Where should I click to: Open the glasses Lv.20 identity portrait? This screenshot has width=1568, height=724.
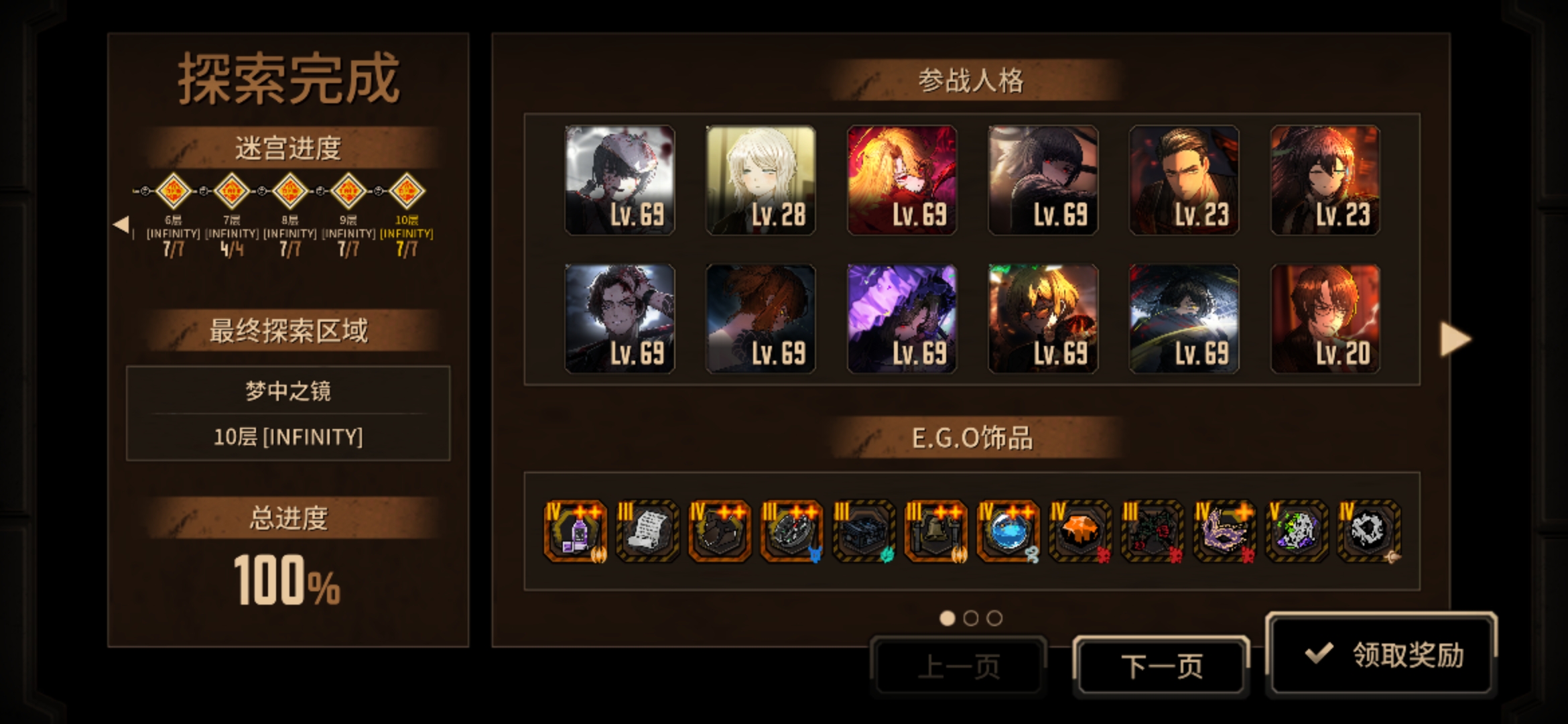tap(1325, 319)
